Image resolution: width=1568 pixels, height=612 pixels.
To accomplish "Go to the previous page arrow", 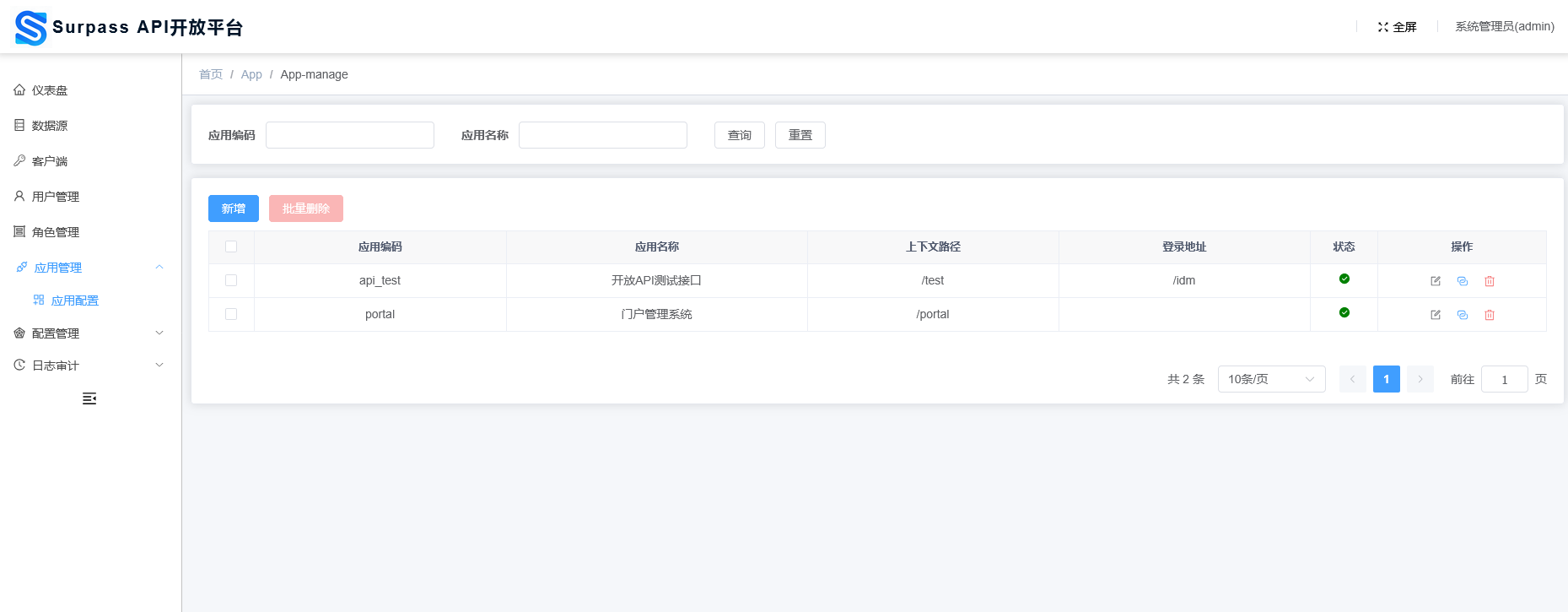I will tap(1353, 379).
